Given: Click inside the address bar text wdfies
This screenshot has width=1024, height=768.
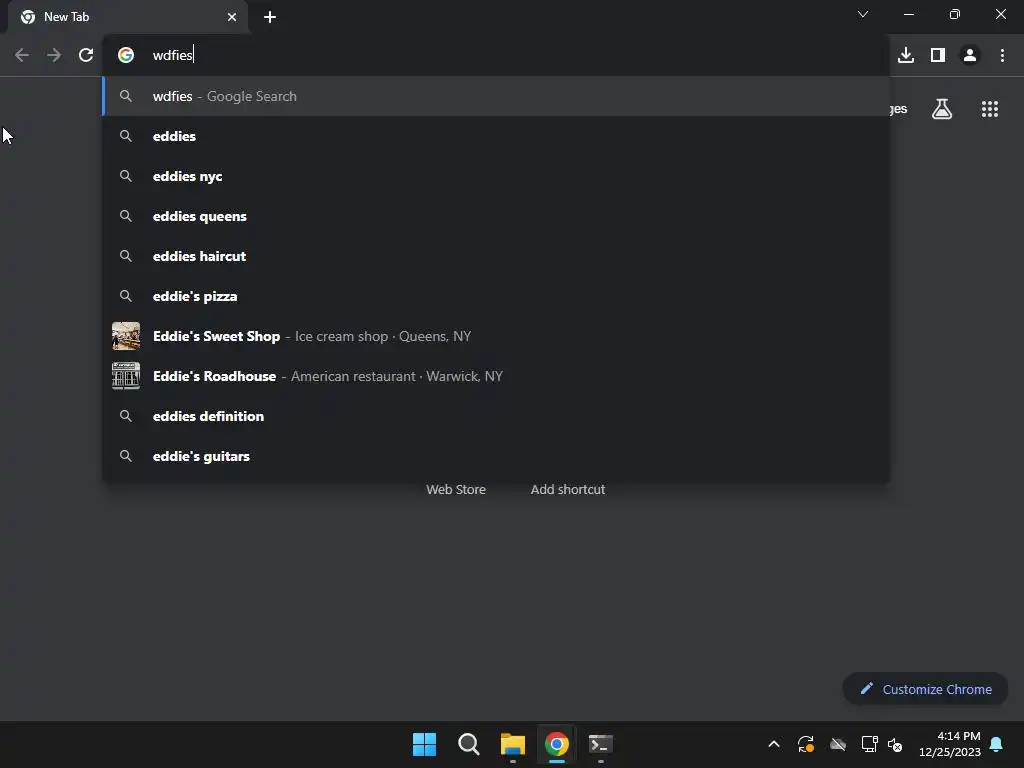Looking at the screenshot, I should [172, 56].
